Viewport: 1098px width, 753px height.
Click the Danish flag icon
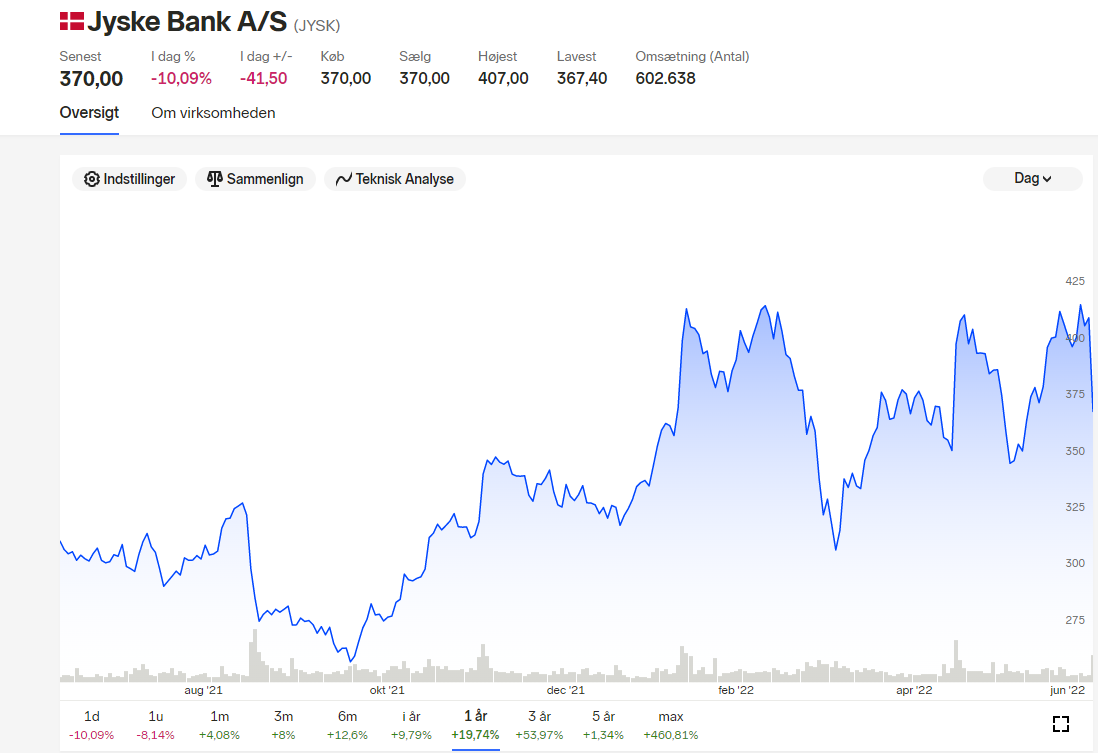[x=71, y=21]
